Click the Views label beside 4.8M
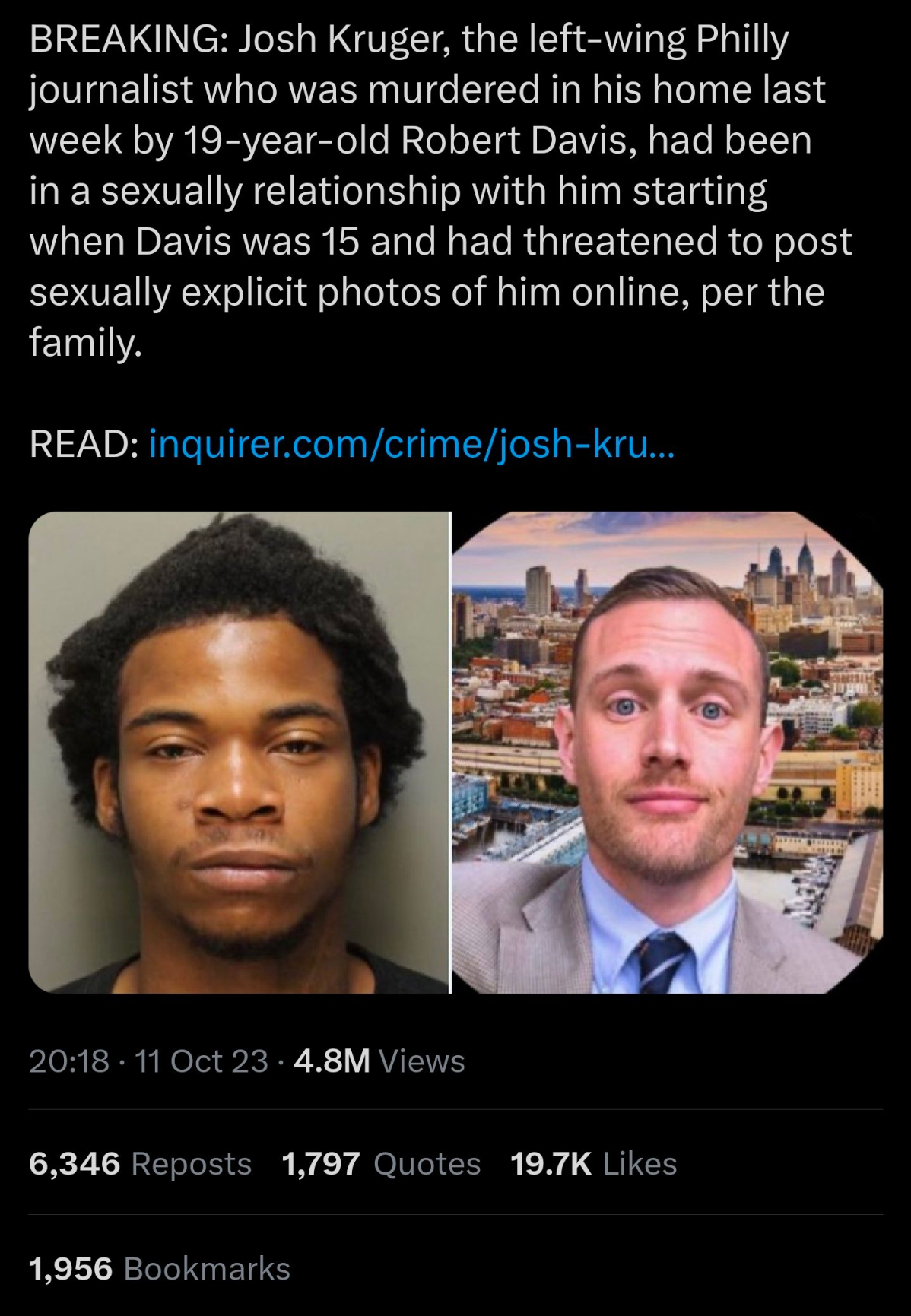Viewport: 911px width, 1316px height. pos(421,1061)
